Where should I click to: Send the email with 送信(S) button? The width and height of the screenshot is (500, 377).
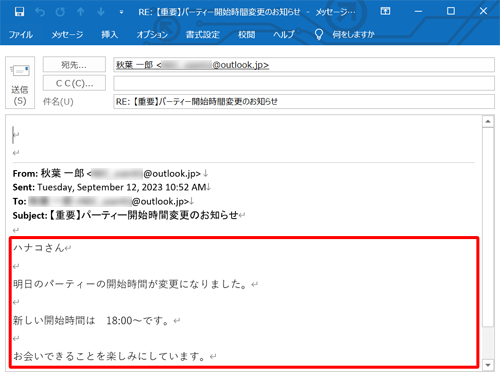[20, 82]
